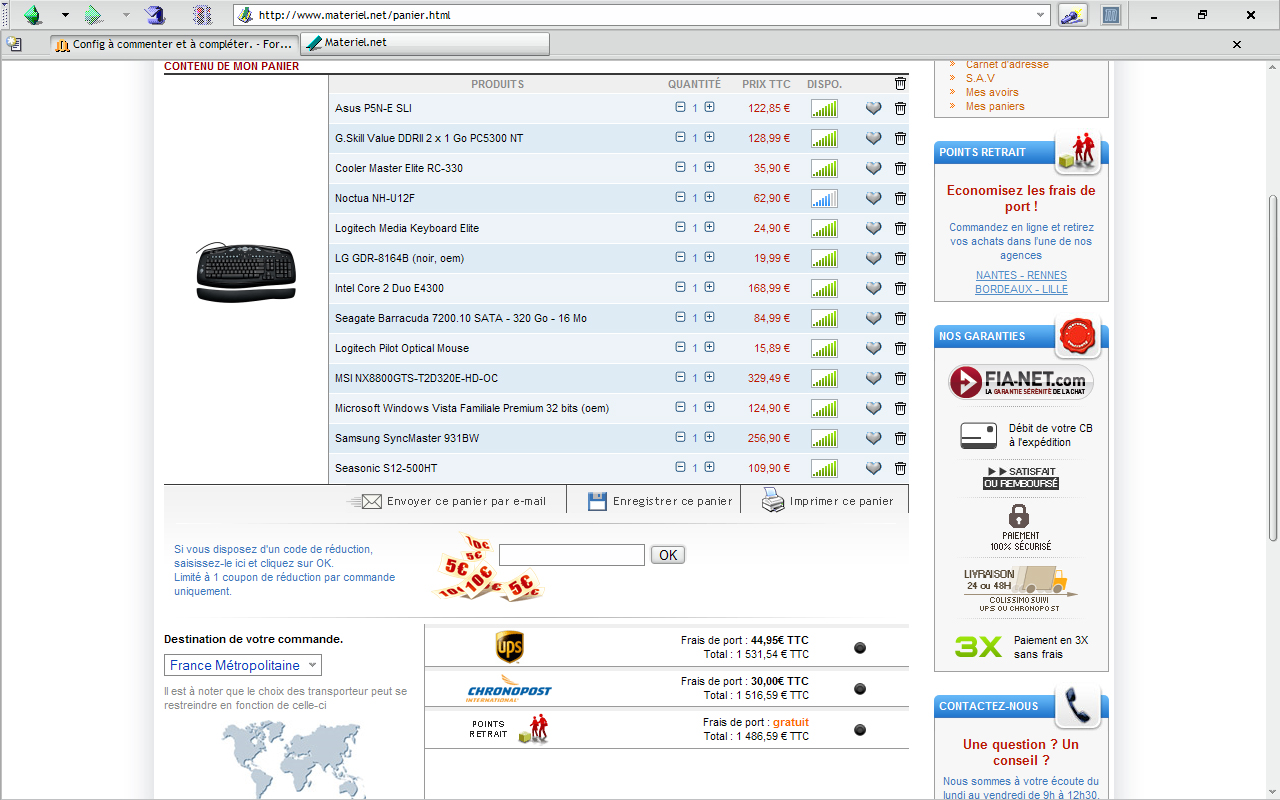The image size is (1280, 800).
Task: Increase quantity of Seagate Barracuda 320 Go
Action: point(709,317)
